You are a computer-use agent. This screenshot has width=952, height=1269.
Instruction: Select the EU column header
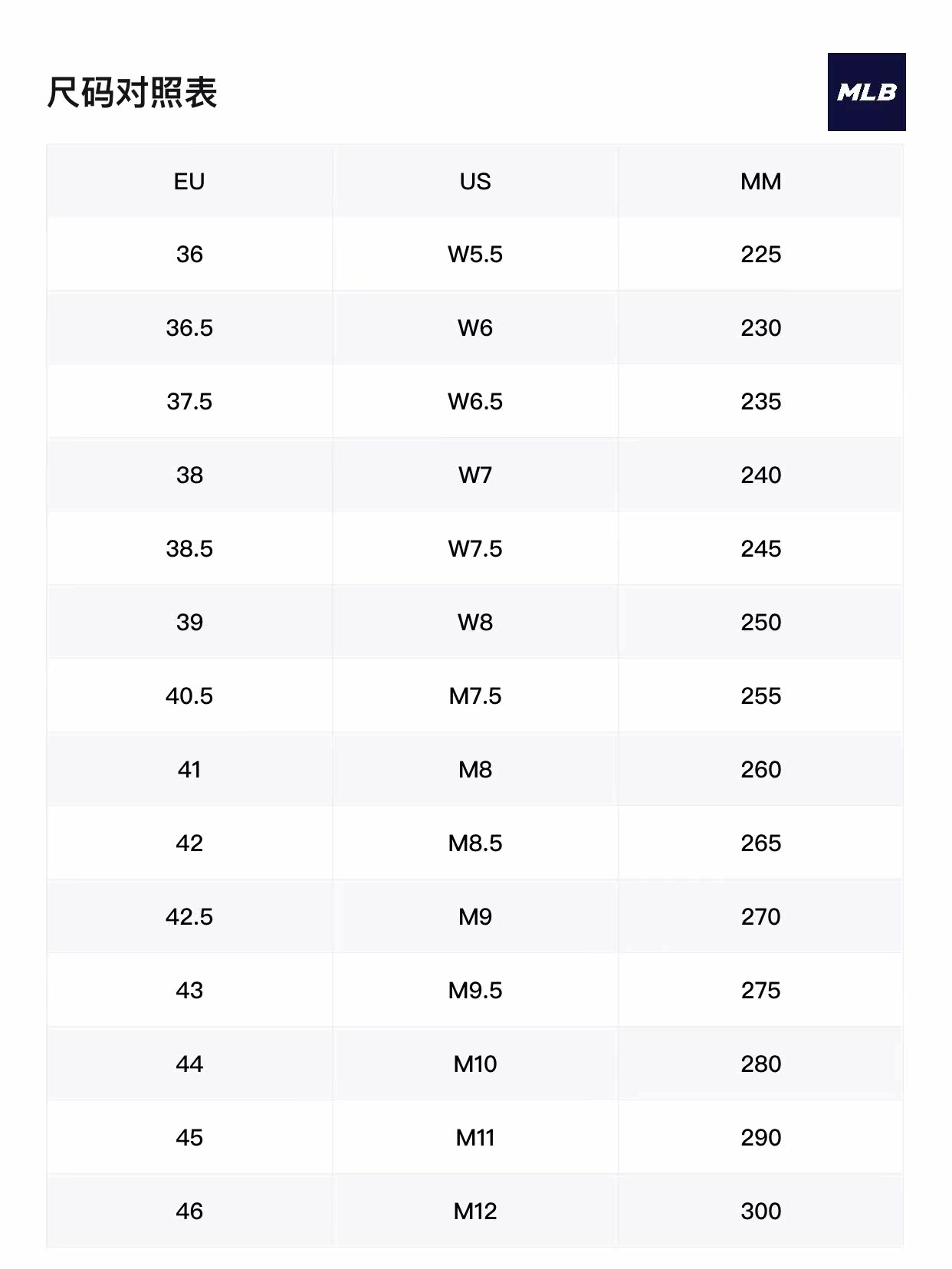coord(189,182)
